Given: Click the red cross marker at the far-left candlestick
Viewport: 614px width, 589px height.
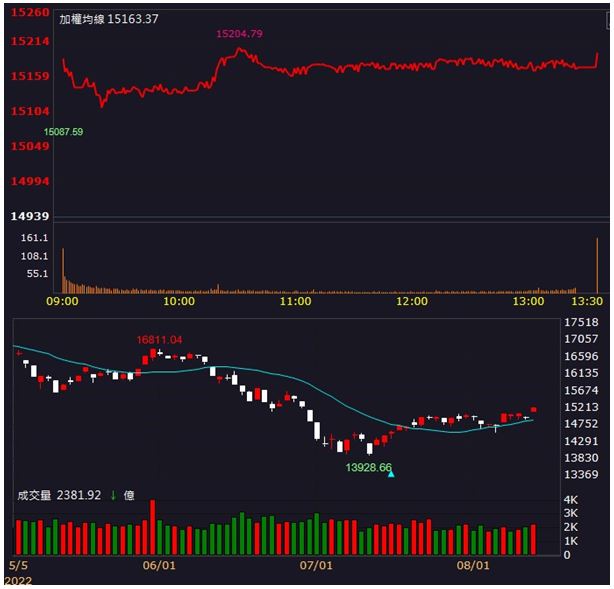Looking at the screenshot, I should [x=17, y=352].
